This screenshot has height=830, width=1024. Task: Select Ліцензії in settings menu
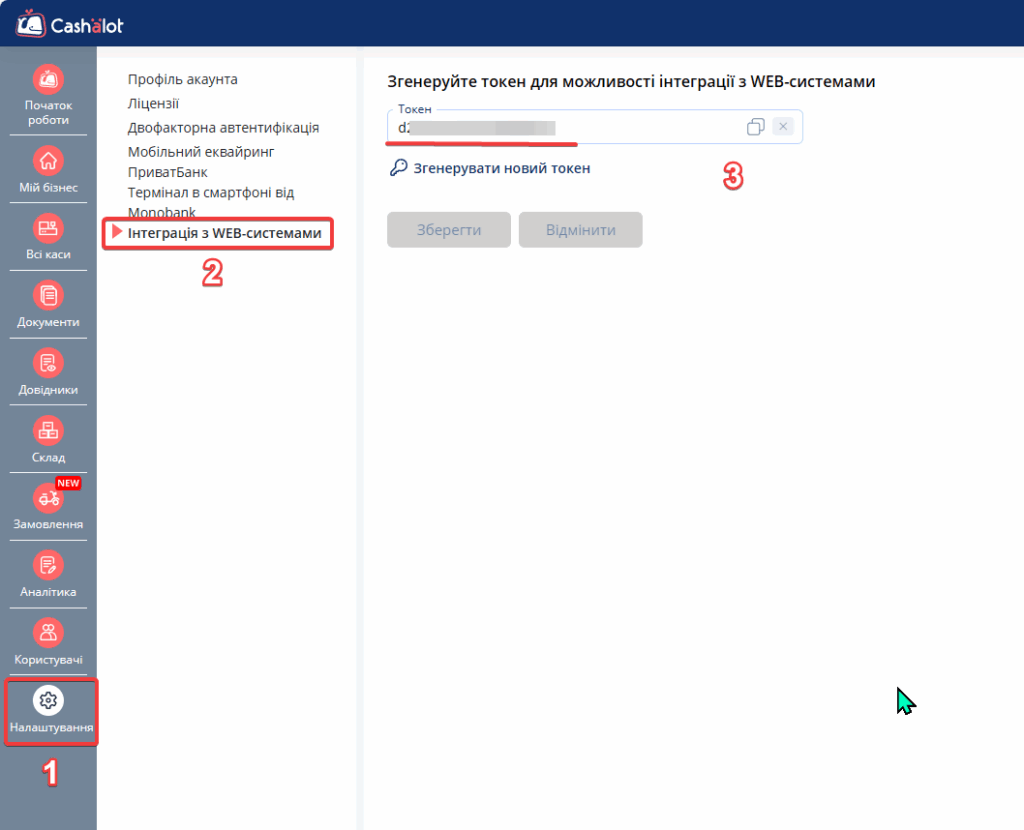(153, 103)
